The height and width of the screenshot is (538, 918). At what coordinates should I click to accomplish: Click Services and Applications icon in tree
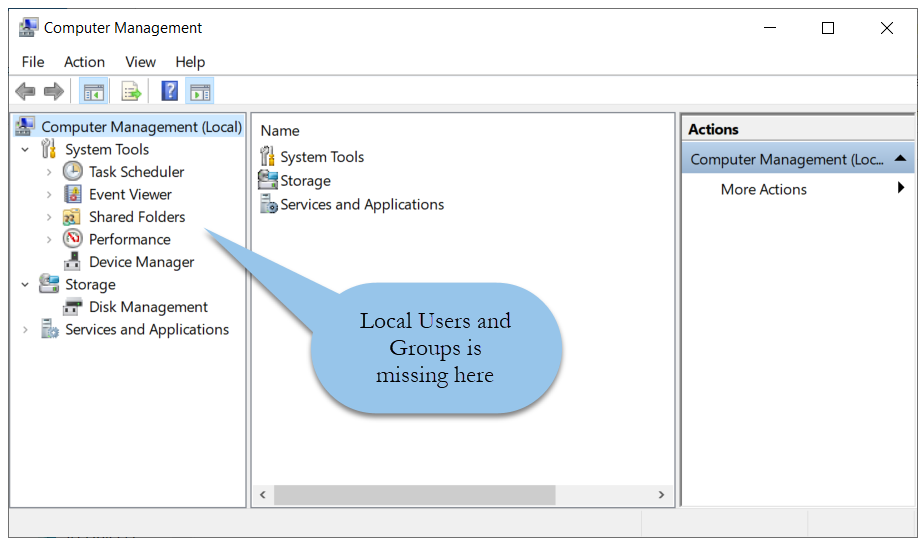point(50,329)
